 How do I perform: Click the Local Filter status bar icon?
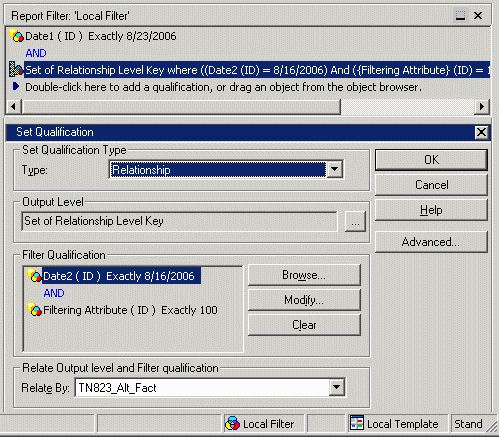(232, 423)
